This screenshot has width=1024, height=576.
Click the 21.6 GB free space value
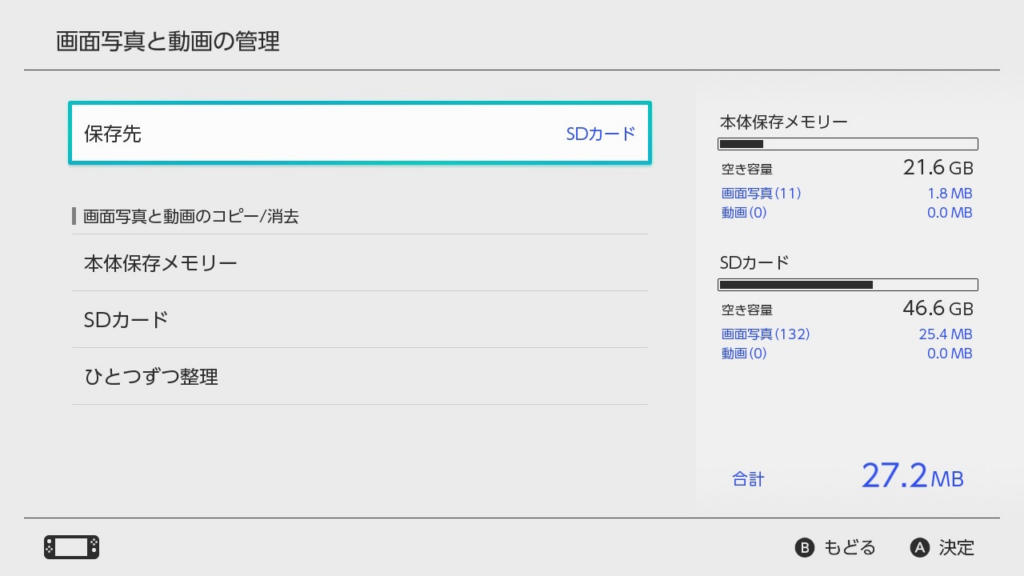(x=937, y=168)
